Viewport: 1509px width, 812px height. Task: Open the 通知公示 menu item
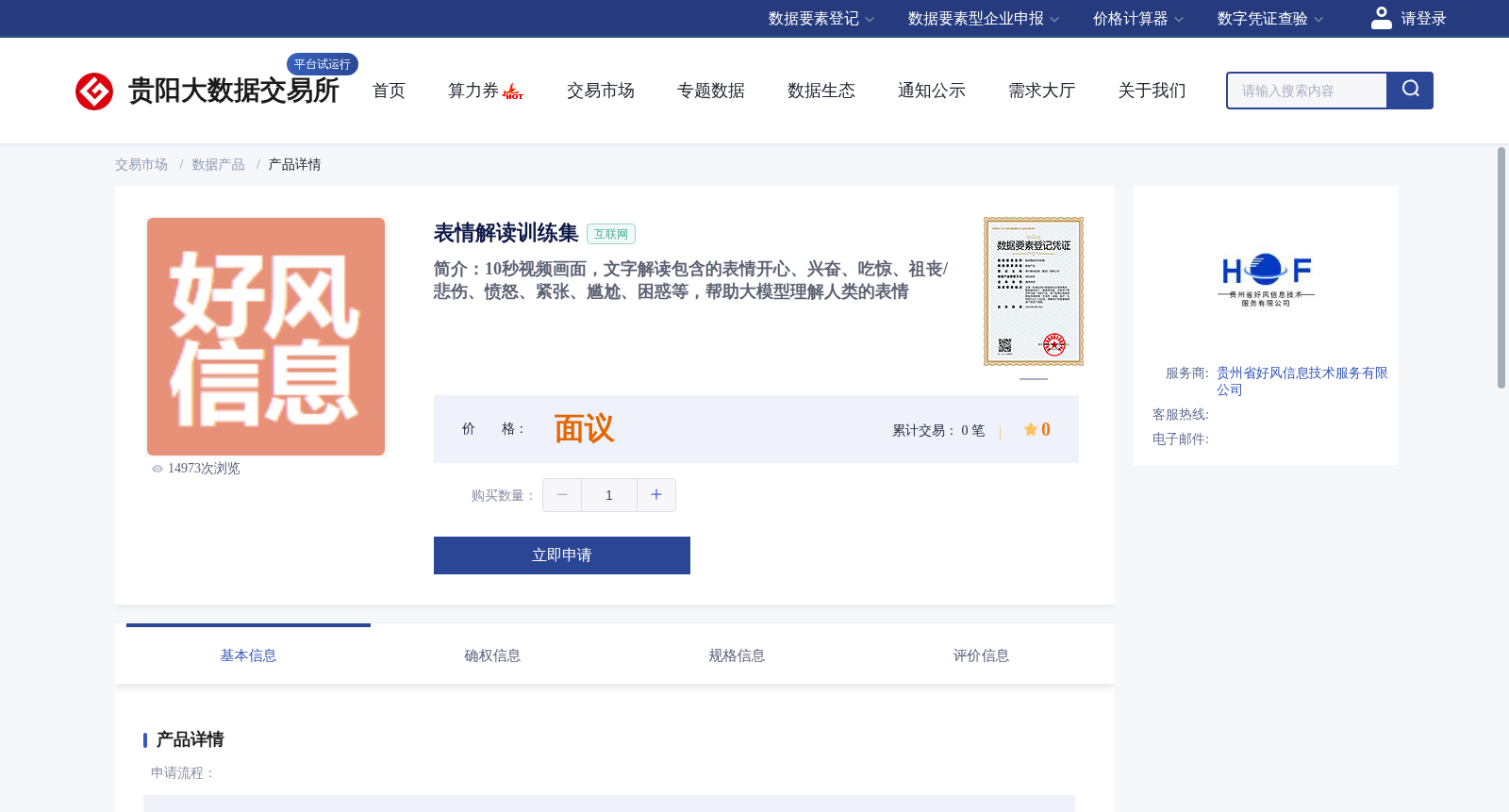[x=932, y=91]
